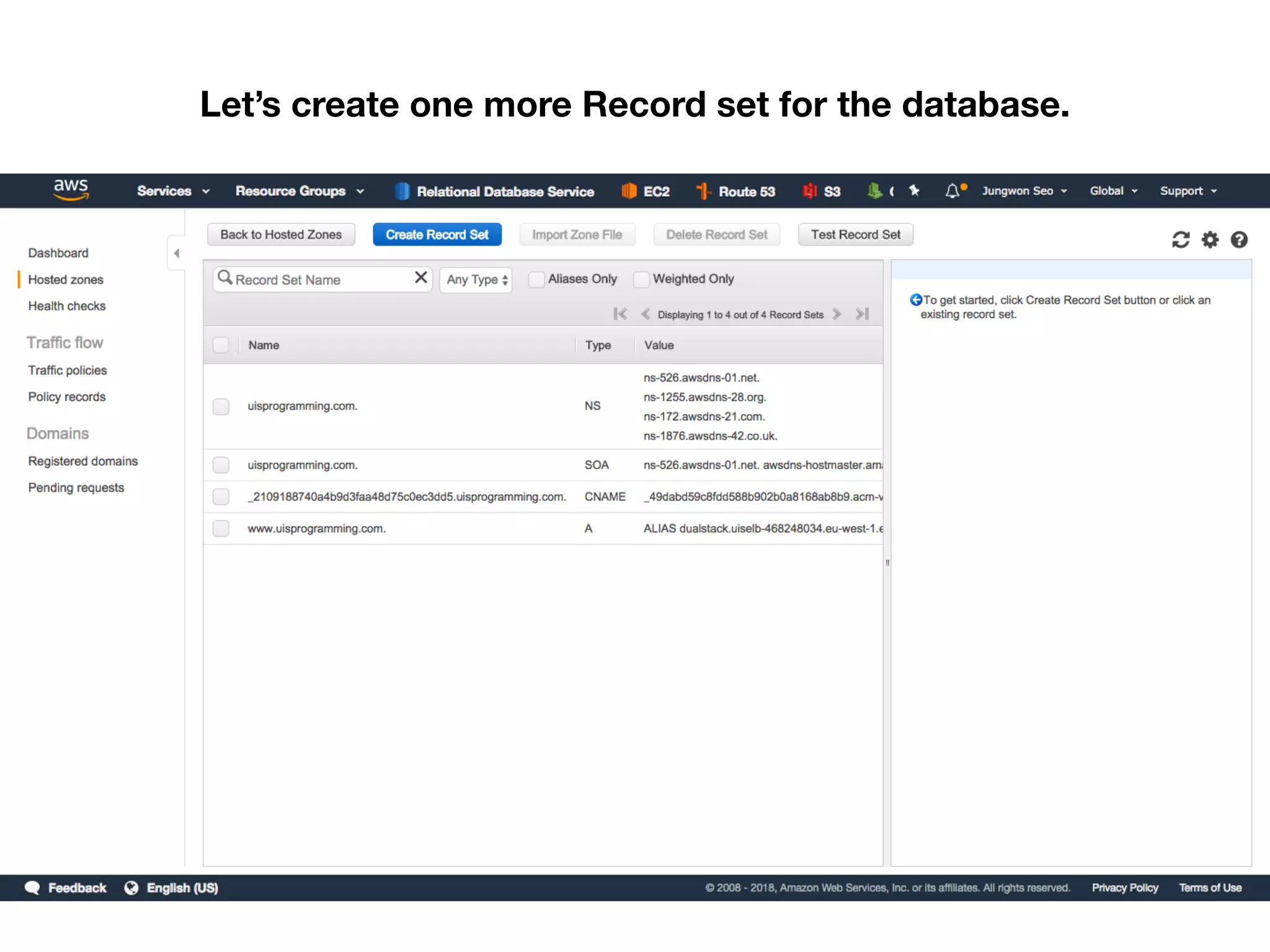
Task: Open the Resource Groups dropdown
Action: click(300, 191)
